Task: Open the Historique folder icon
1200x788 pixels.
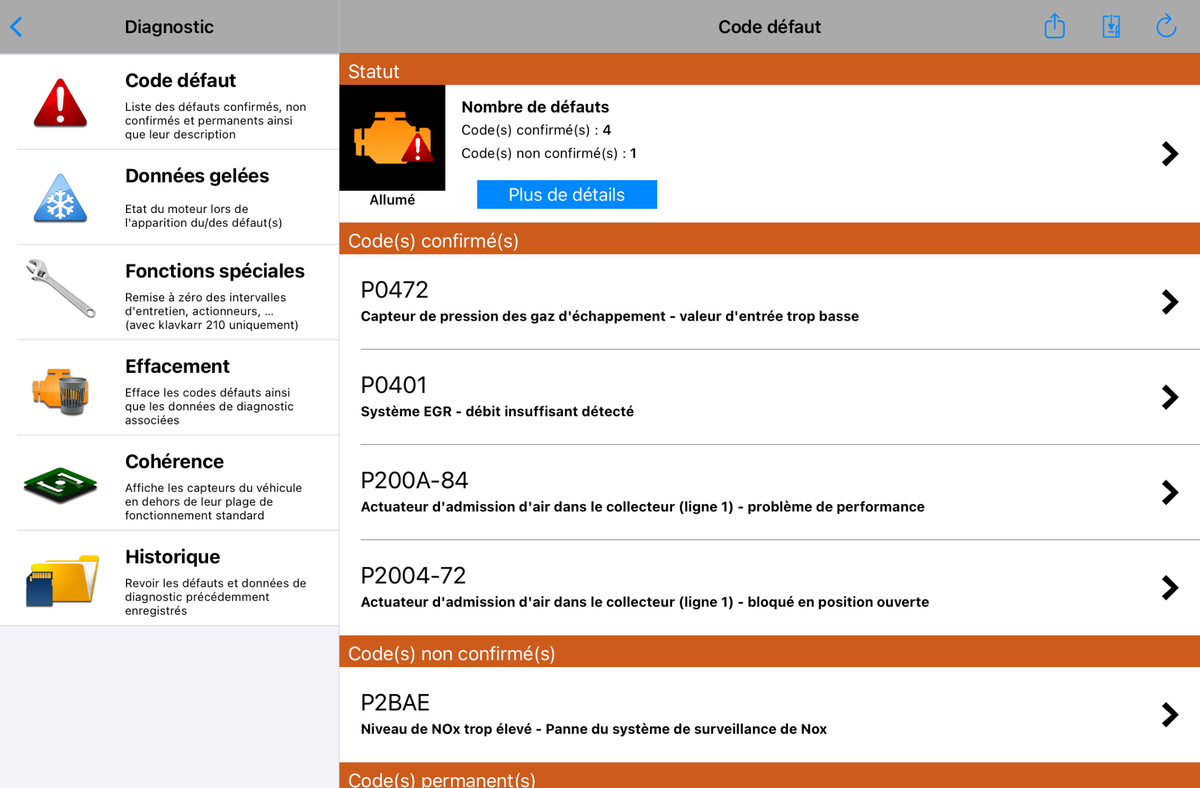Action: click(61, 580)
